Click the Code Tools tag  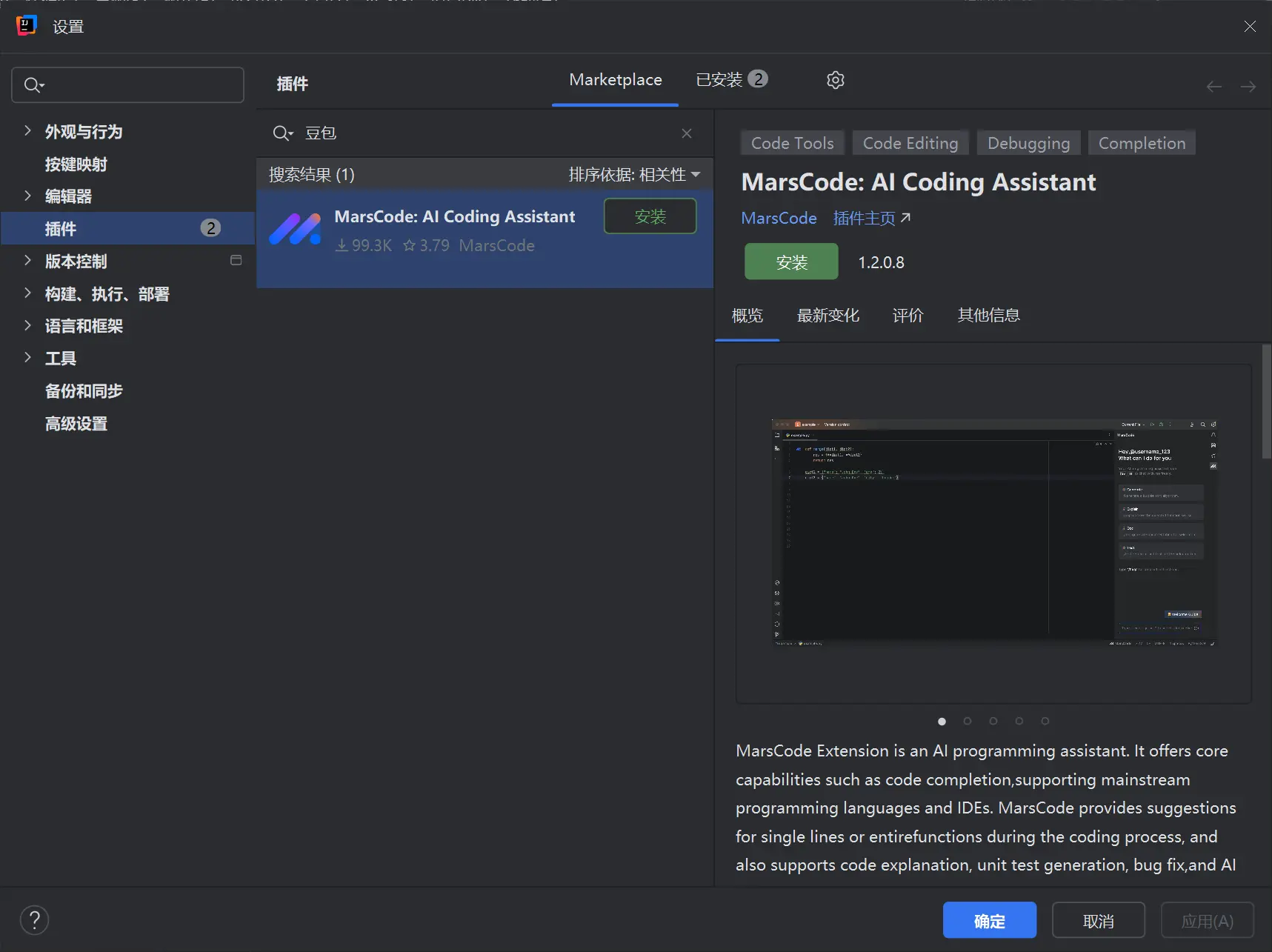(x=793, y=143)
